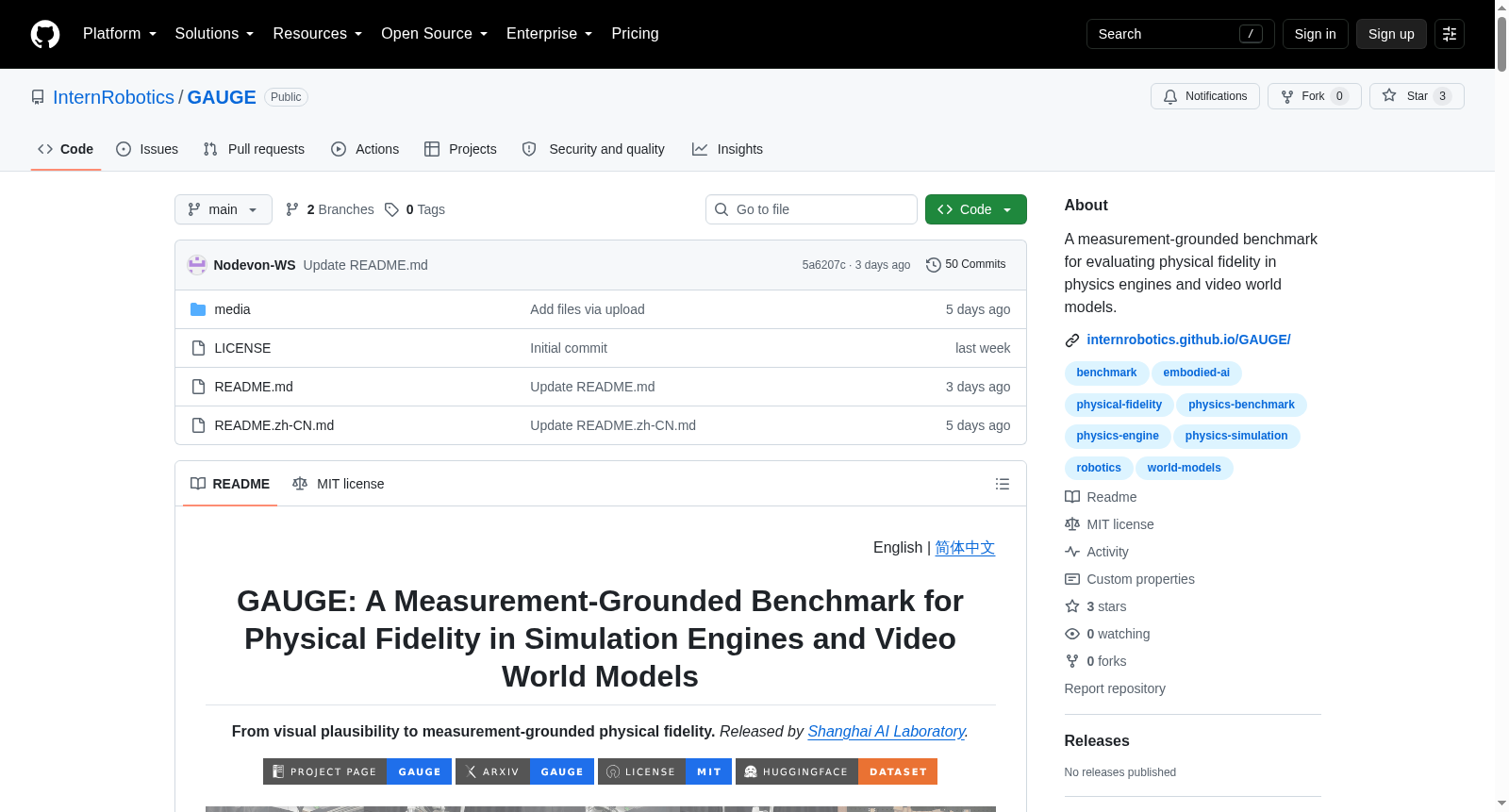Open the Pull requests tab
The height and width of the screenshot is (812, 1509).
[x=254, y=149]
